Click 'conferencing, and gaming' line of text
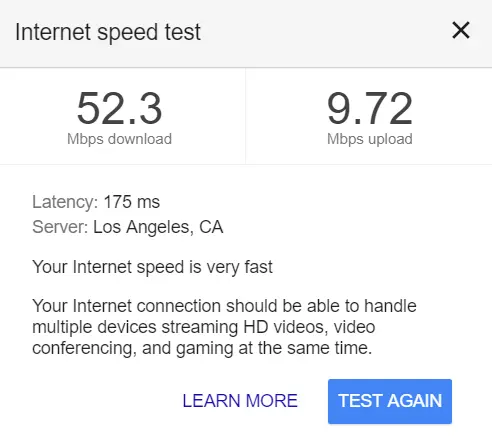 pos(202,348)
